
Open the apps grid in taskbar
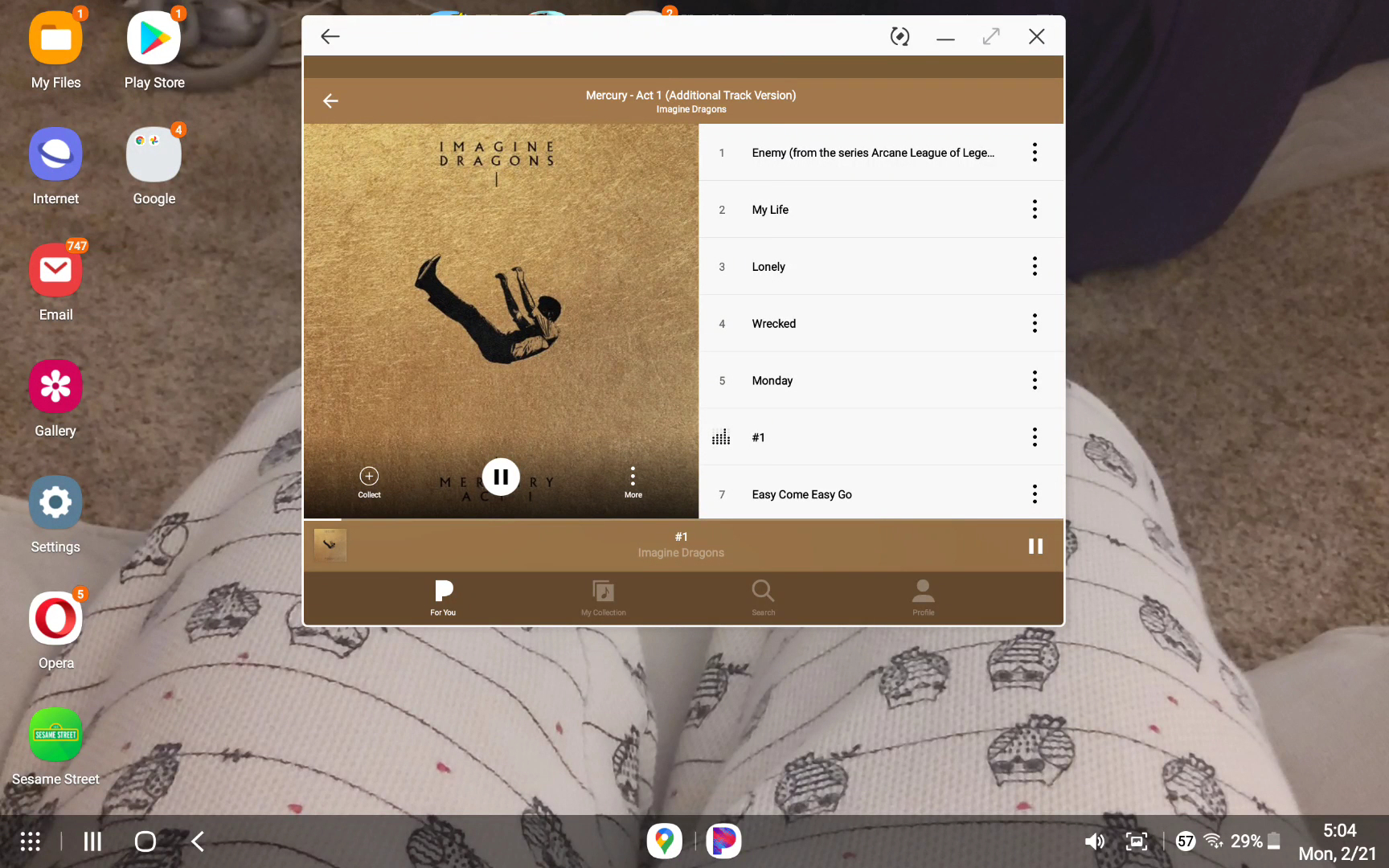[31, 841]
